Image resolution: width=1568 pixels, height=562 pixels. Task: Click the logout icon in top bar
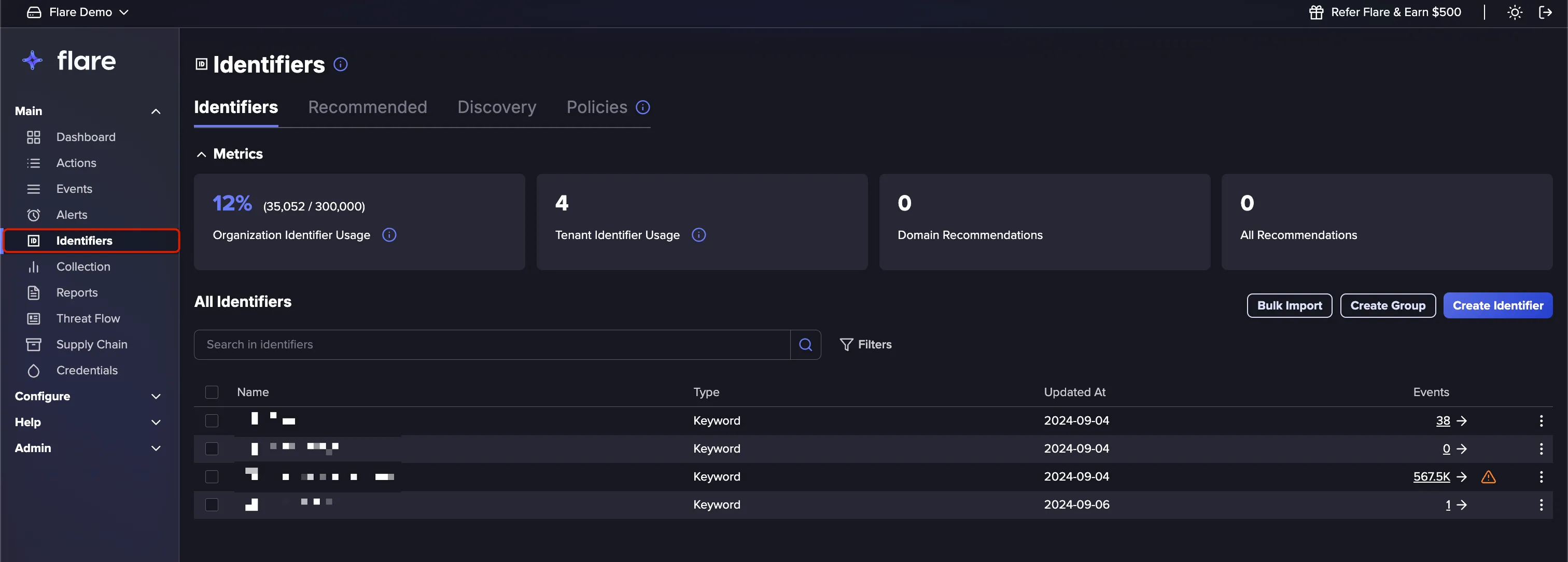coord(1545,12)
